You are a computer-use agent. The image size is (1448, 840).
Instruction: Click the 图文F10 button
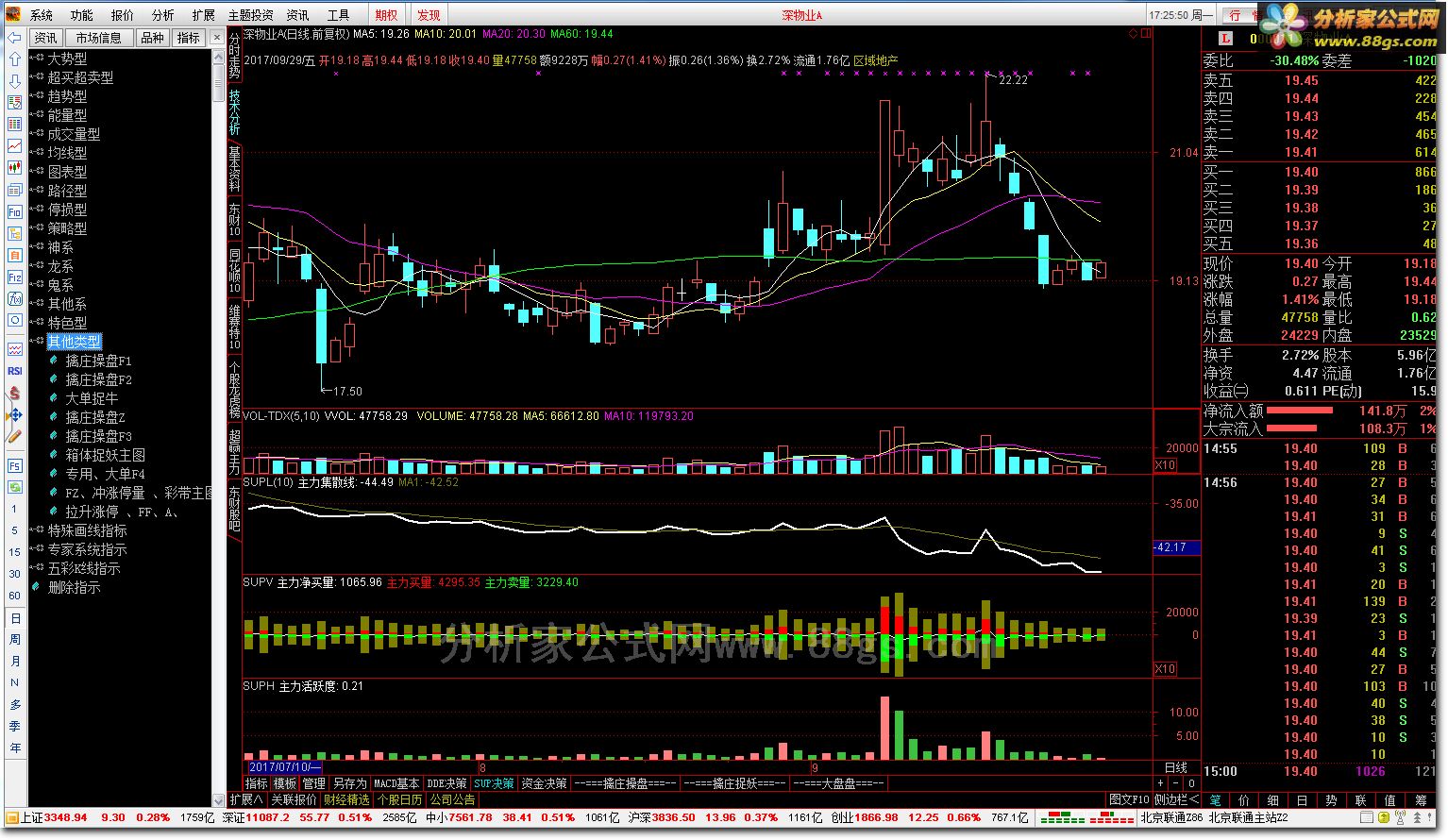[1129, 799]
